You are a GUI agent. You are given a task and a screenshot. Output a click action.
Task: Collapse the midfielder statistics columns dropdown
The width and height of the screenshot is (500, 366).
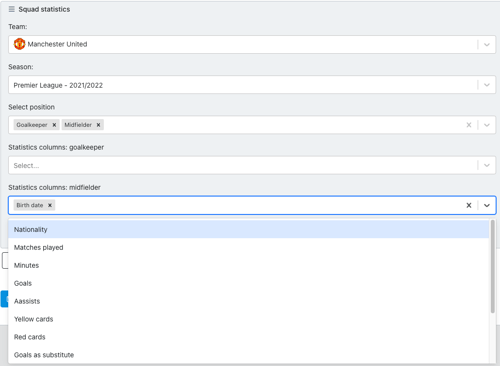[487, 205]
